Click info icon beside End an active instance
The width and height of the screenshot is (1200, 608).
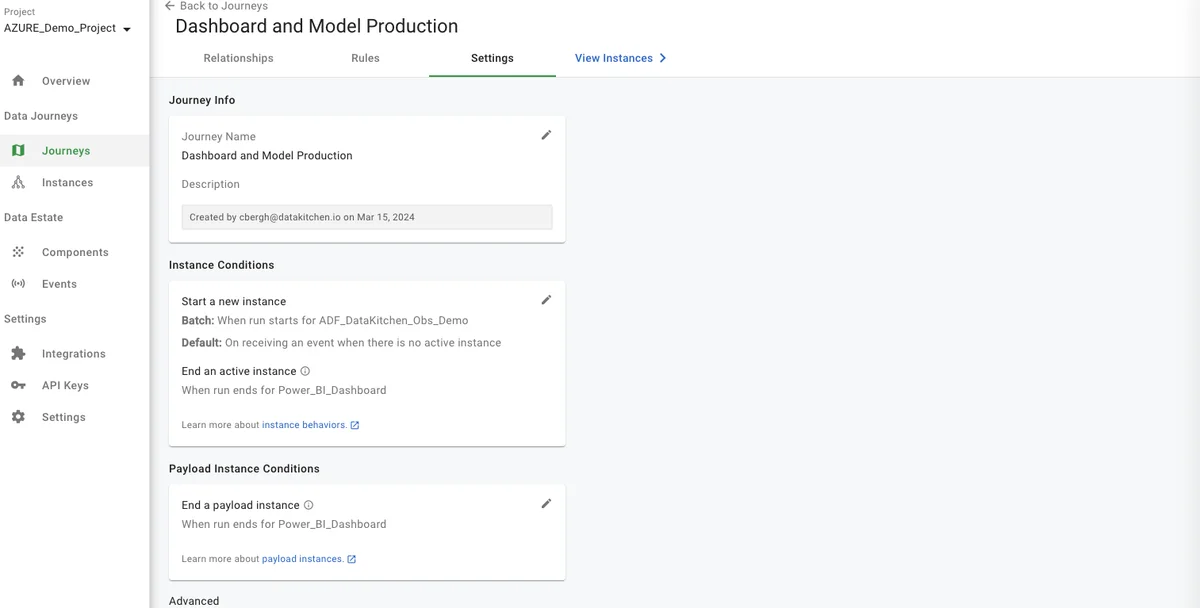305,371
